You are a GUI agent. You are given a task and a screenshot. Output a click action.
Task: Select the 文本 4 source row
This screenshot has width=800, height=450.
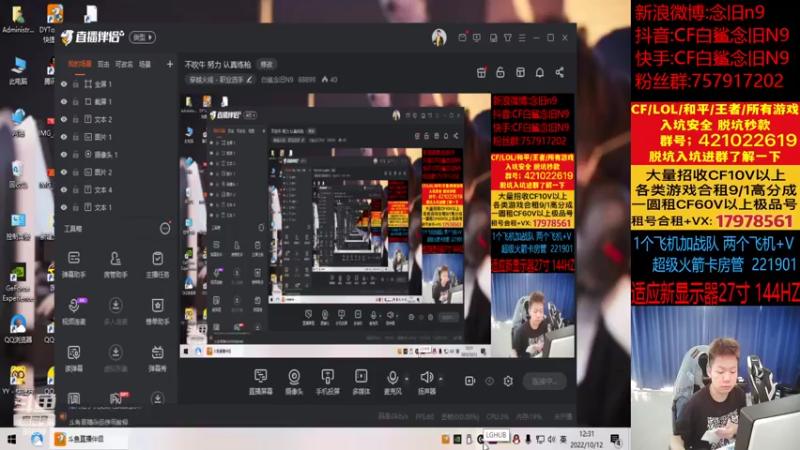click(116, 190)
